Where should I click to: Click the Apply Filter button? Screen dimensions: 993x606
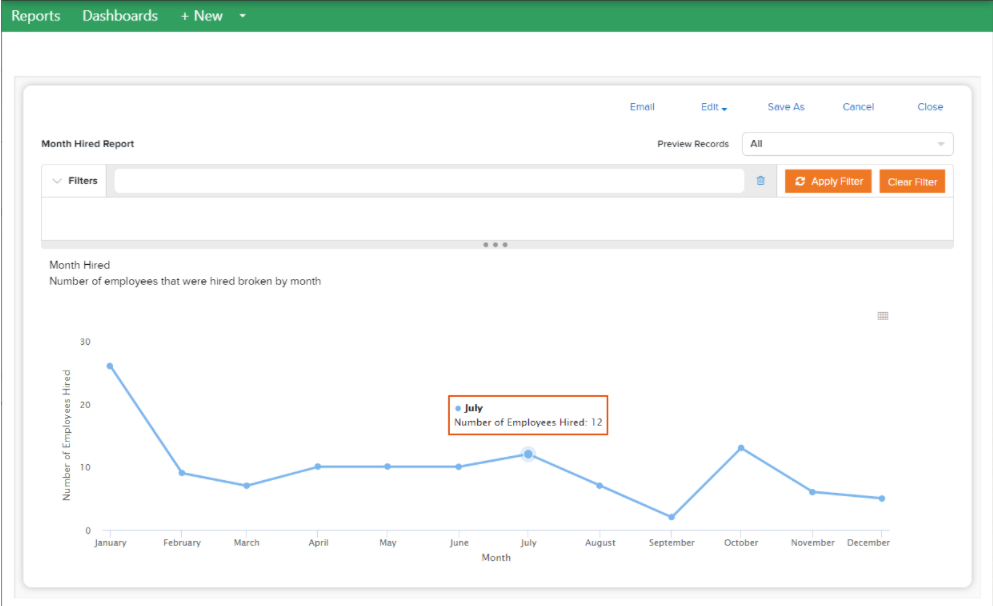tap(828, 181)
